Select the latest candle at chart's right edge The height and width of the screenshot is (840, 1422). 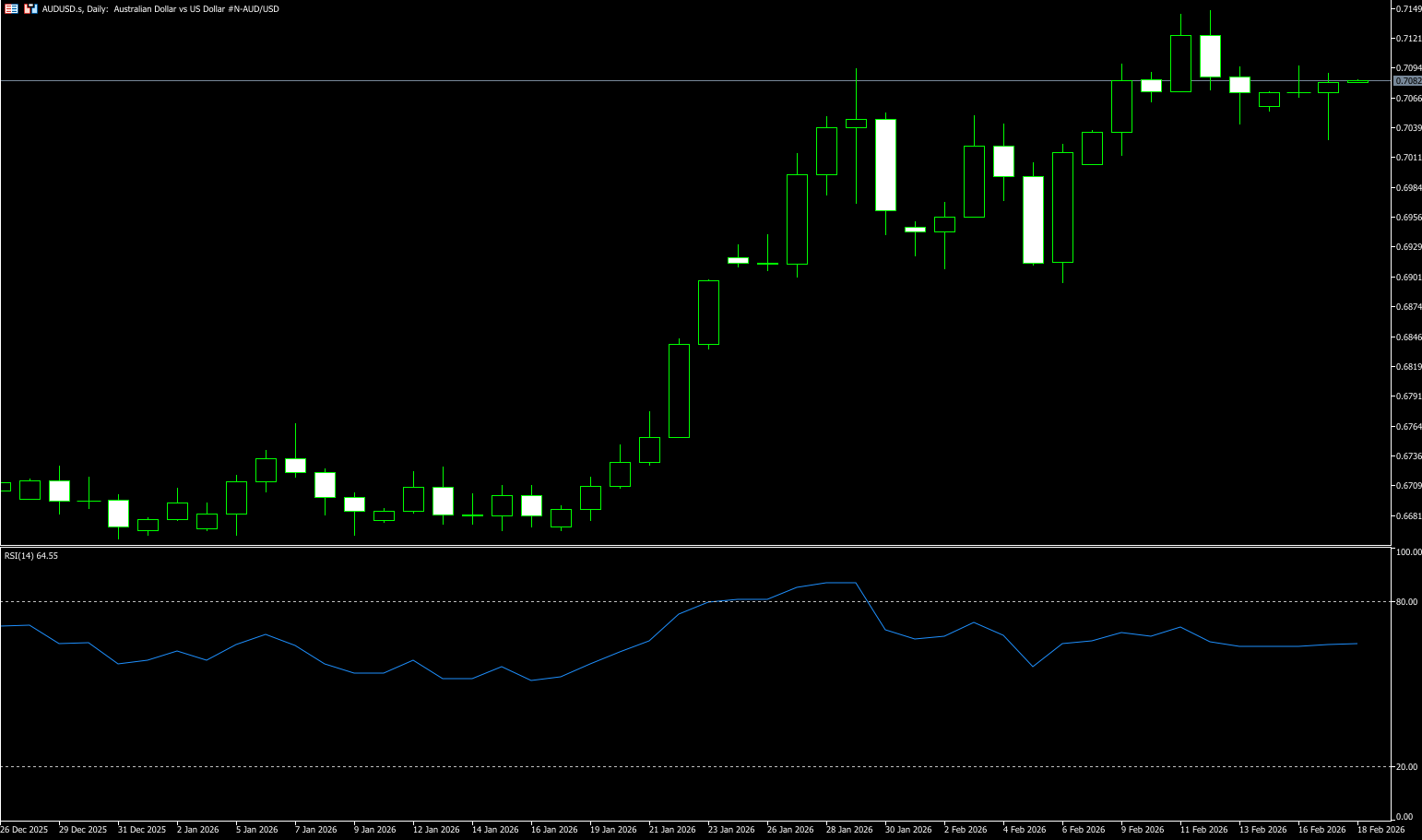1357,82
